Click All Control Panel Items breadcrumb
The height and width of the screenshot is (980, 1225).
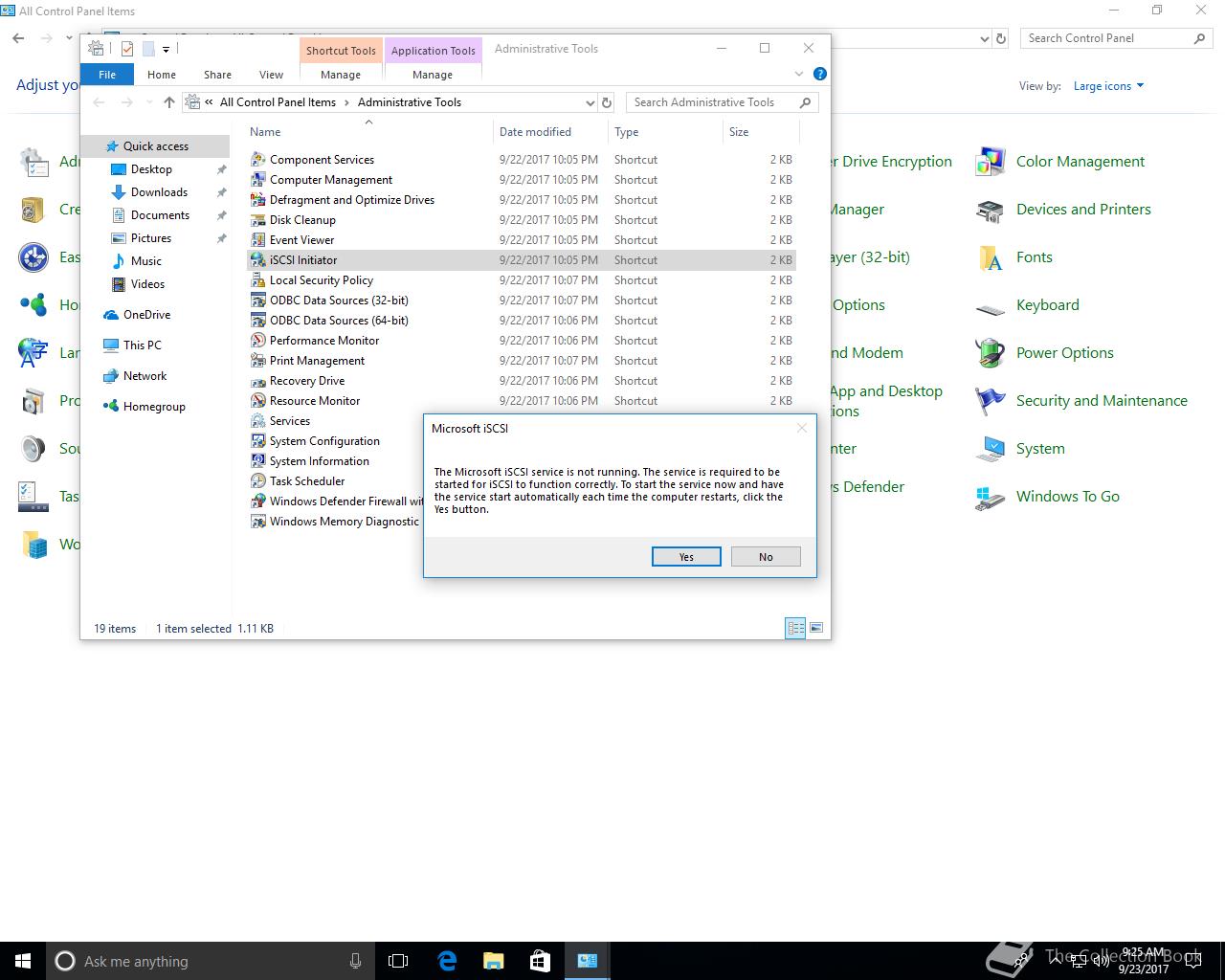(278, 102)
